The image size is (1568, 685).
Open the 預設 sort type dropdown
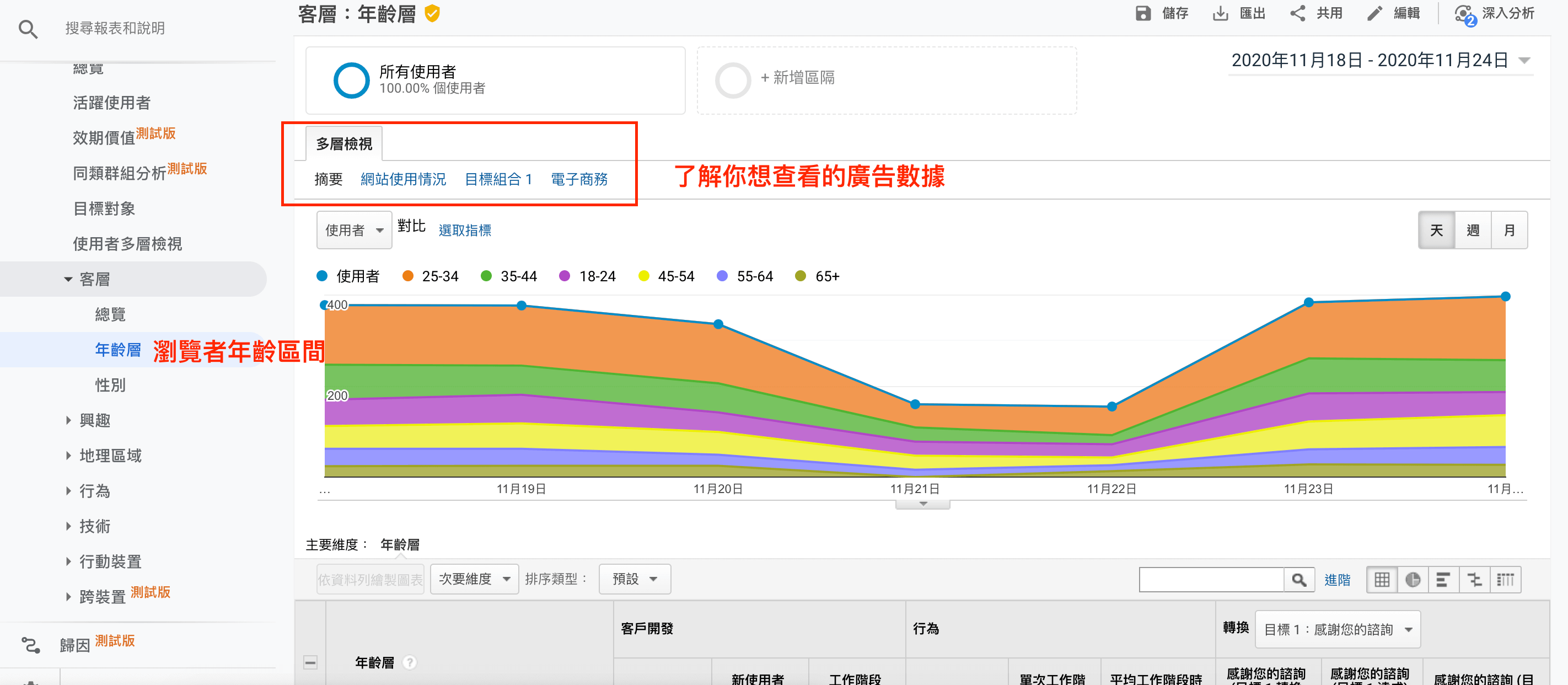tap(635, 579)
